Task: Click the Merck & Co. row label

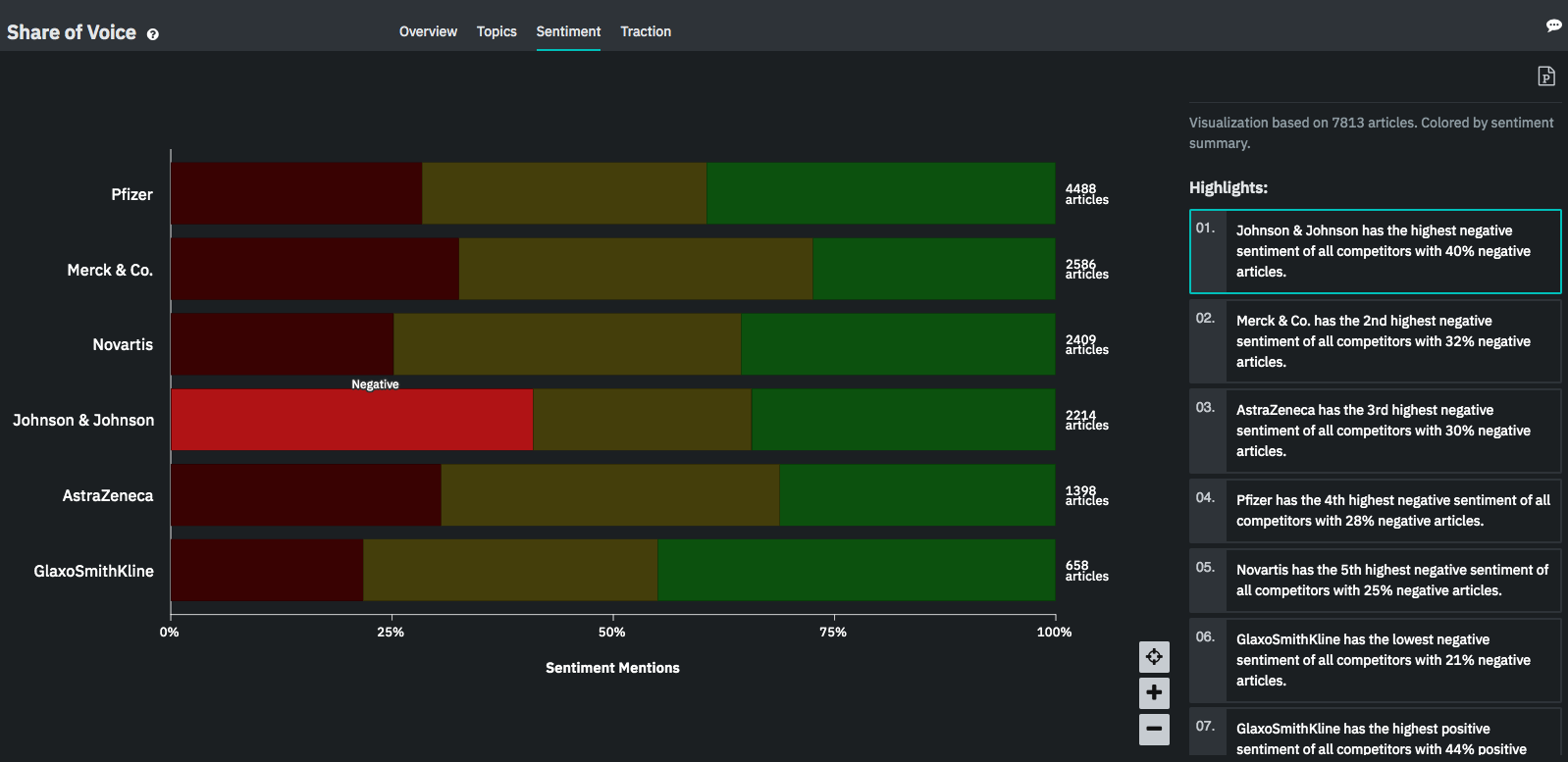Action: pos(110,270)
